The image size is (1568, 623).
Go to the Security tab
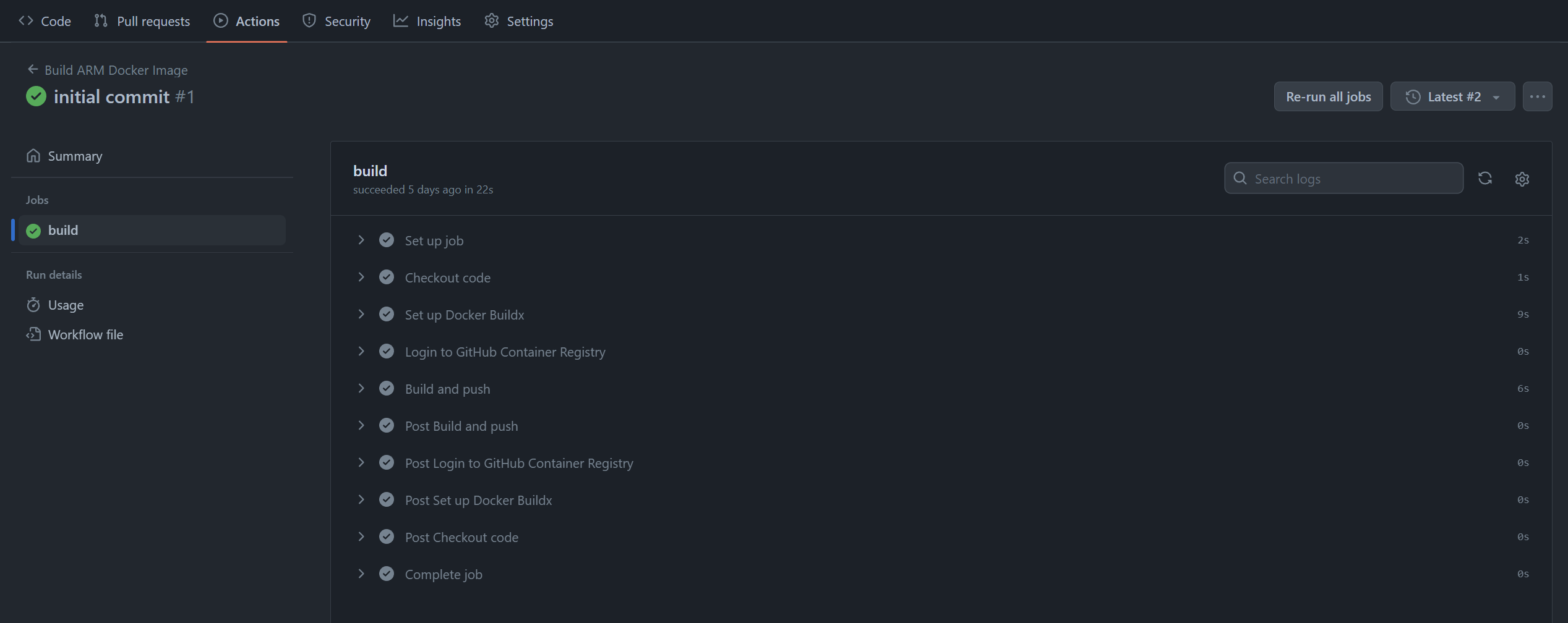point(336,21)
